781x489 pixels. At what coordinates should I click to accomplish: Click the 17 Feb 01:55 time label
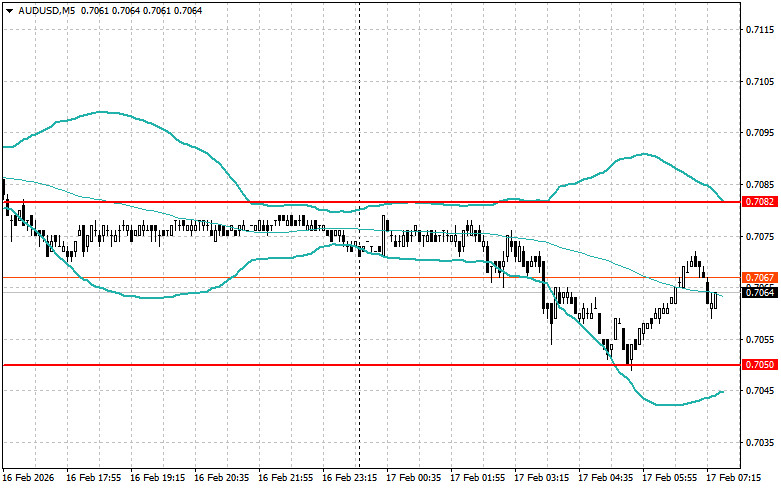478,478
